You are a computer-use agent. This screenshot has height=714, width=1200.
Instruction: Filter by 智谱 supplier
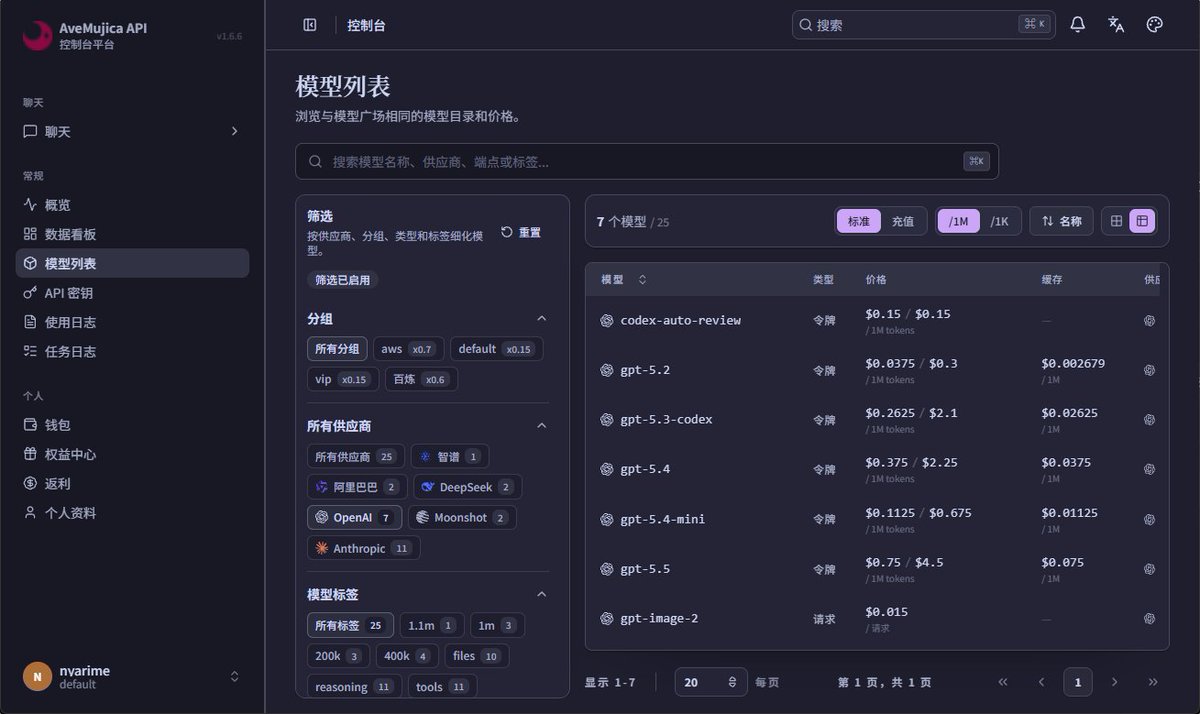pos(450,456)
